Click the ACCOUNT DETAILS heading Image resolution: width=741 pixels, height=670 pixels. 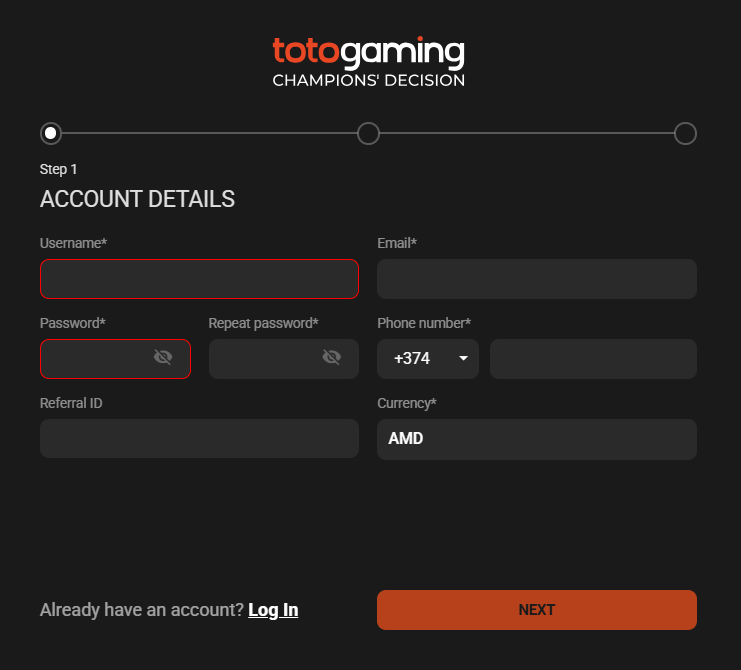137,199
